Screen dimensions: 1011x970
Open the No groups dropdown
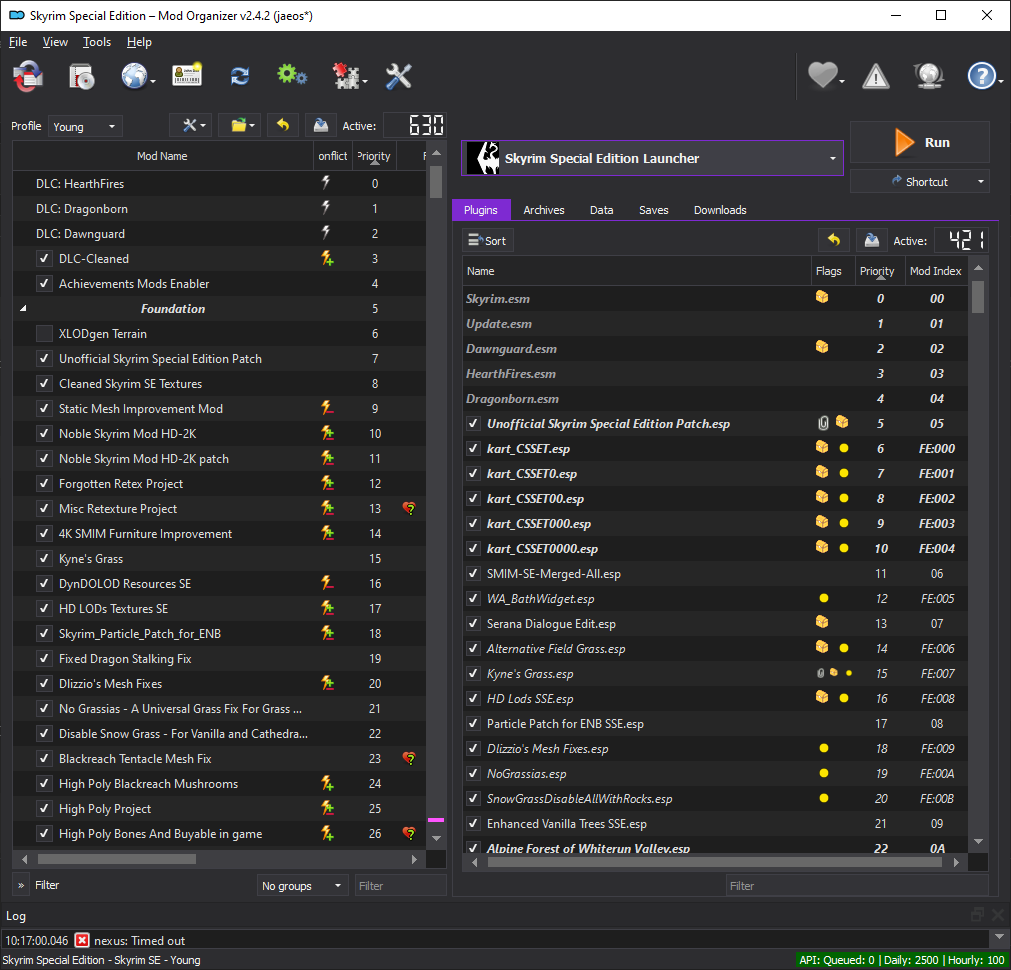pos(302,886)
